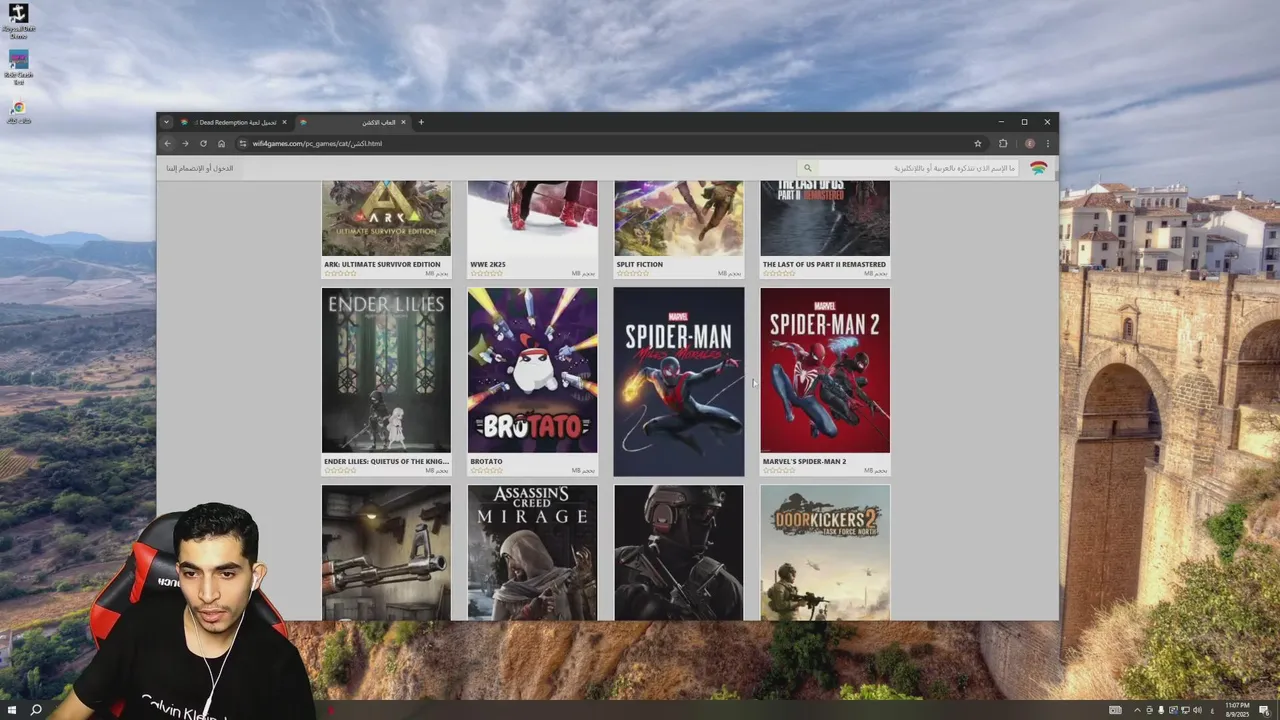Open Windows taskbar search
Screen dimensions: 1280x720
pos(36,710)
